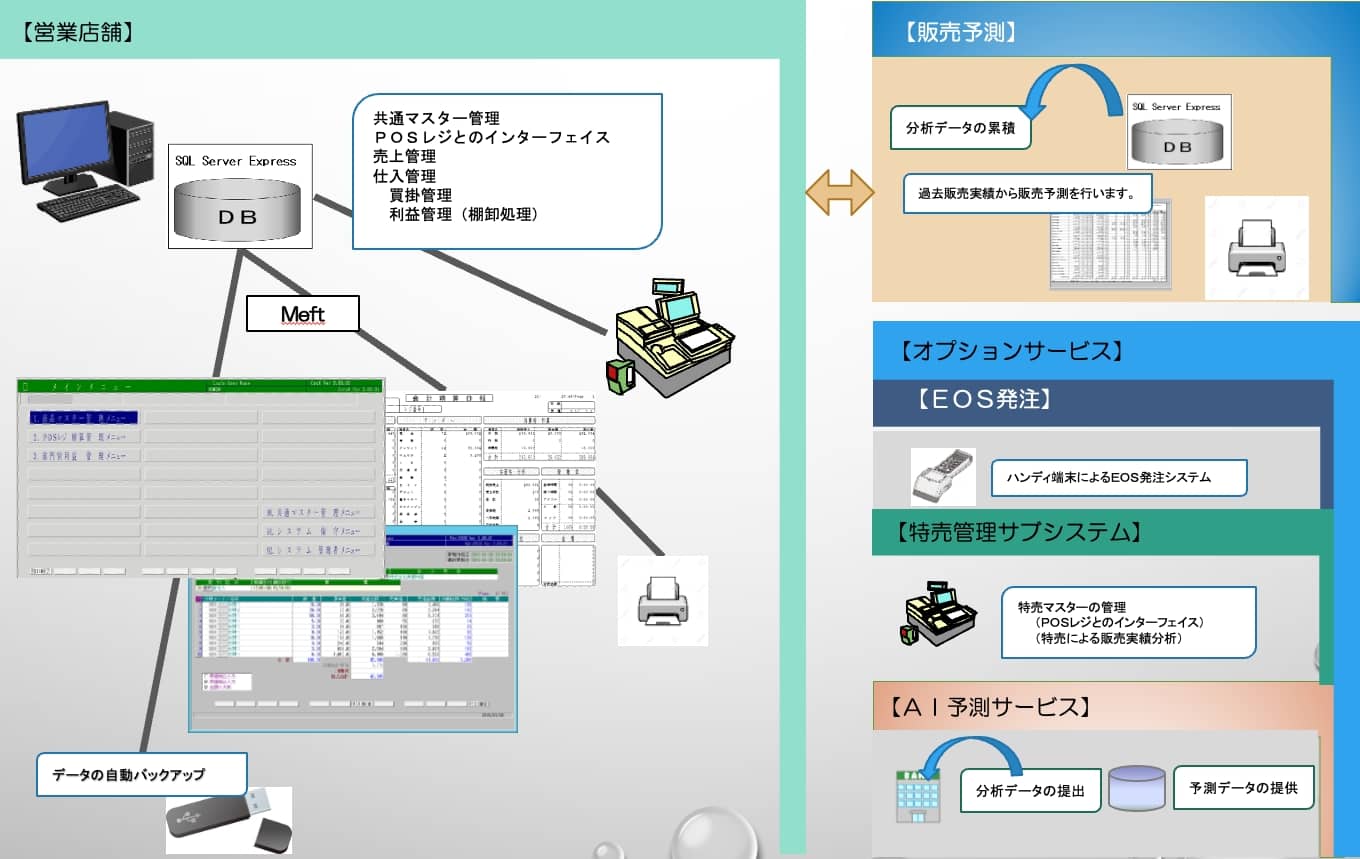Click the bank building icon in AI予測サービス
This screenshot has width=1360, height=859.
tap(917, 795)
